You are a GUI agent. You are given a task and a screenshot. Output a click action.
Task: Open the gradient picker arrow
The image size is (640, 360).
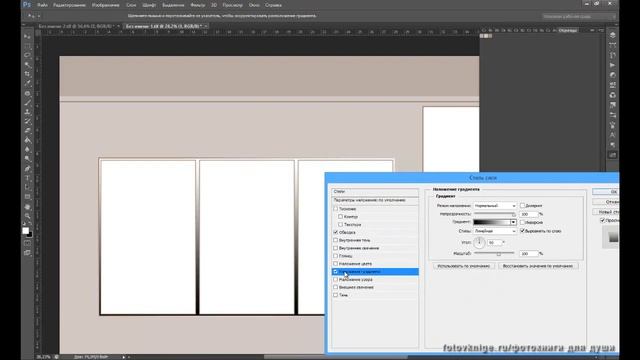tap(513, 222)
